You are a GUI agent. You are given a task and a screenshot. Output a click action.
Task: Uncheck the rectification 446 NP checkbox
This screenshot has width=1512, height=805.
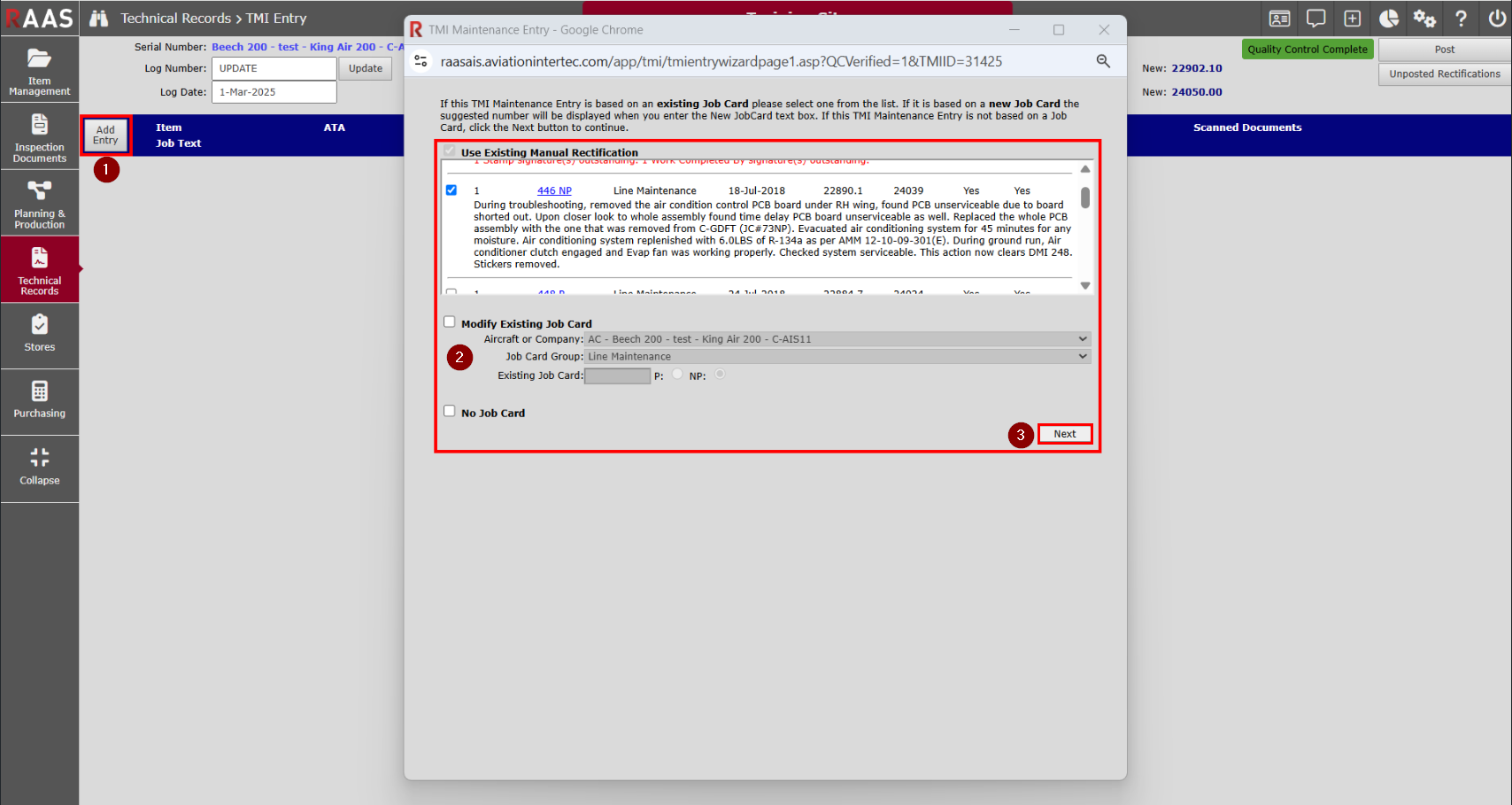coord(451,190)
